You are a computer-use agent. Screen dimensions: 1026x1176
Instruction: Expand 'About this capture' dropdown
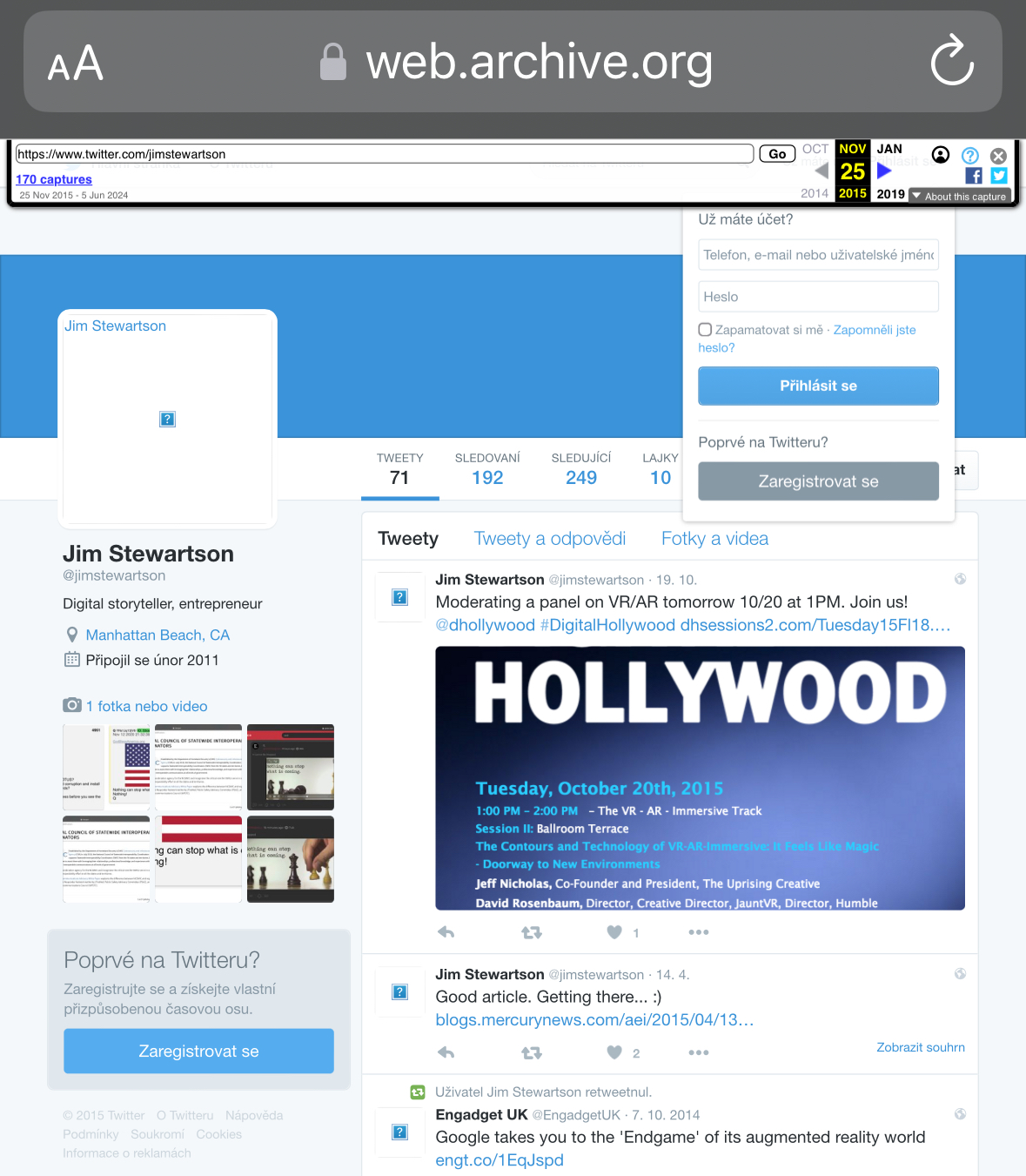pyautogui.click(x=959, y=197)
